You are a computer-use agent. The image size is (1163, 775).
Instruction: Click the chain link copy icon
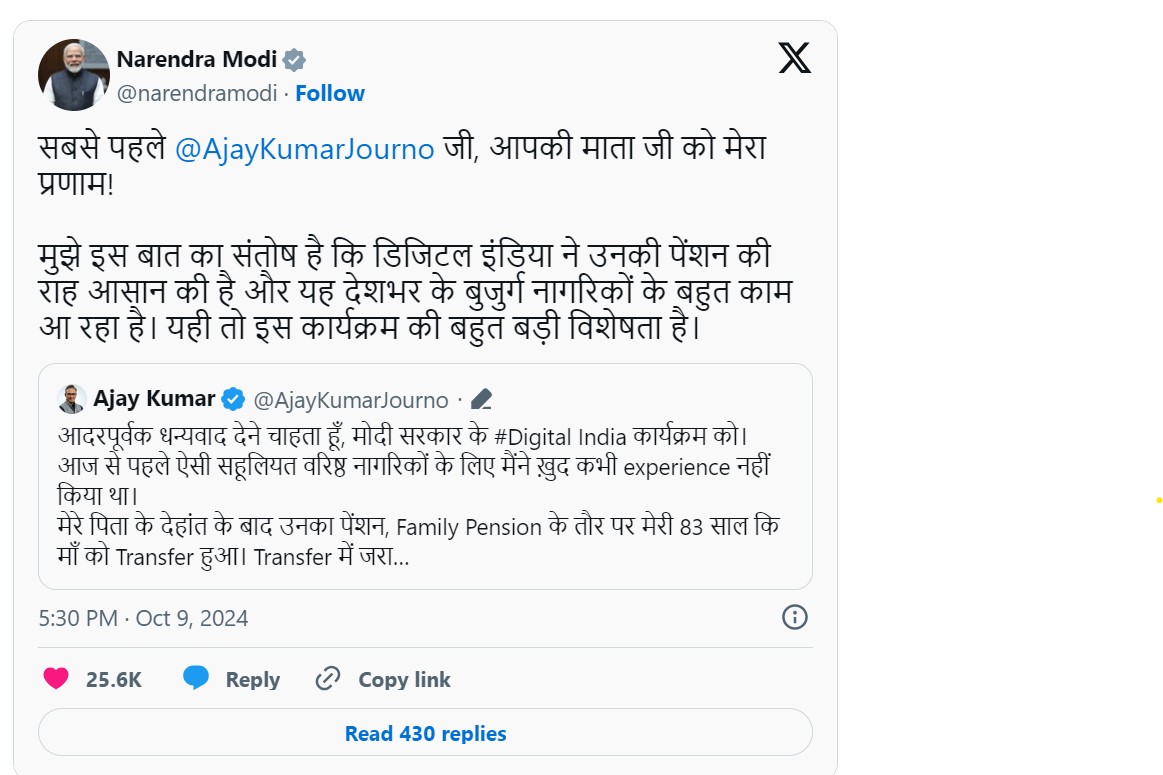[x=328, y=679]
